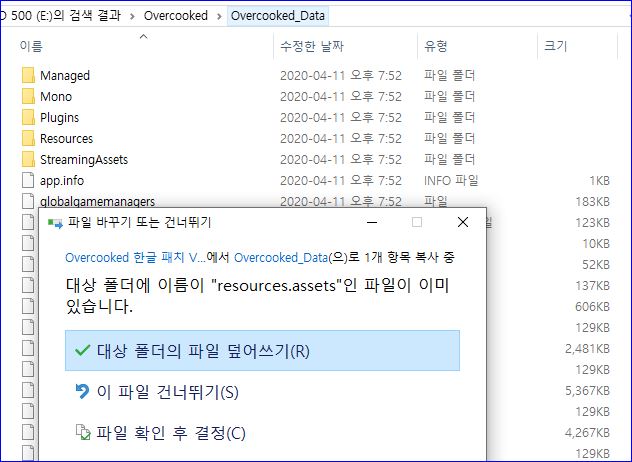632x462 pixels.
Task: Select the Plugins folder name
Action: [60, 117]
